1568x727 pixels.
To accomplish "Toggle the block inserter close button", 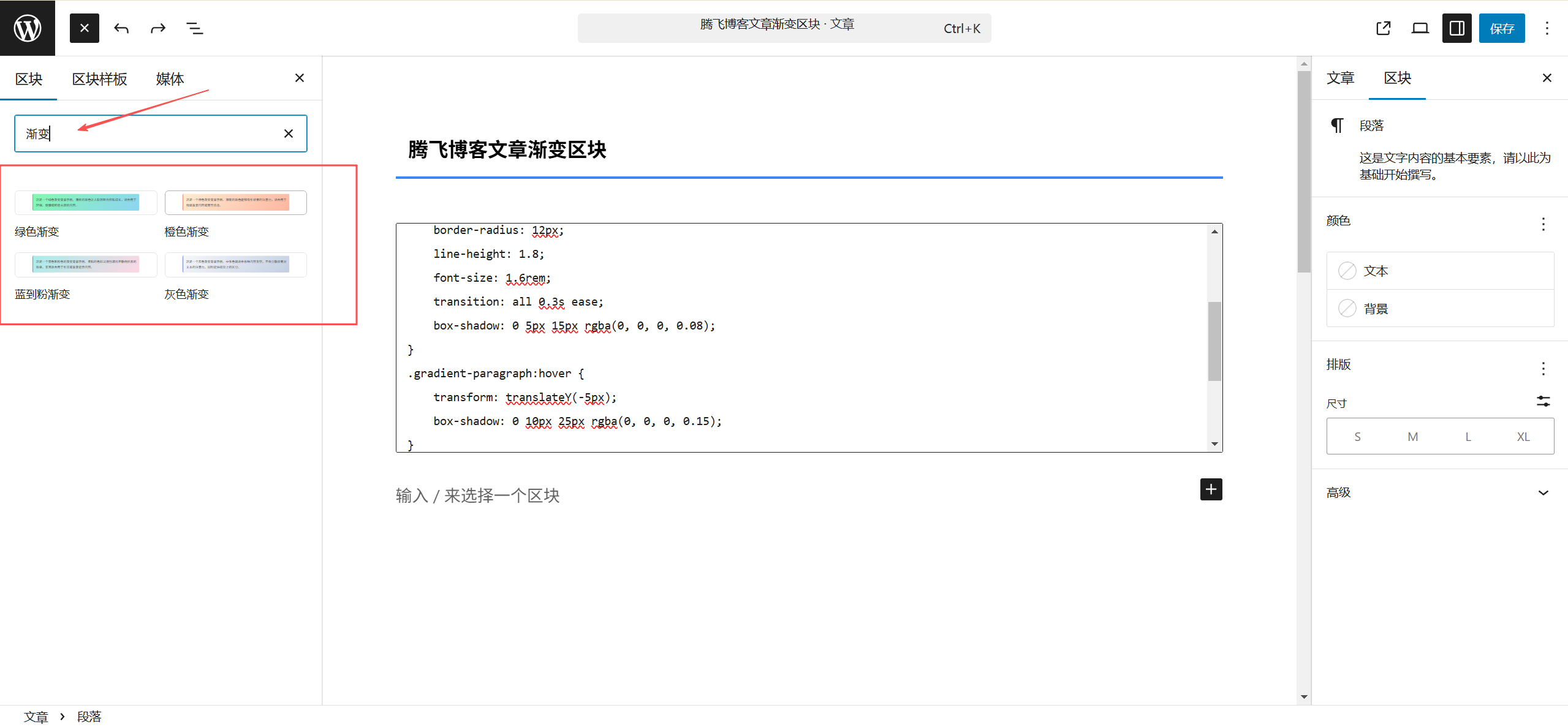I will 85,28.
